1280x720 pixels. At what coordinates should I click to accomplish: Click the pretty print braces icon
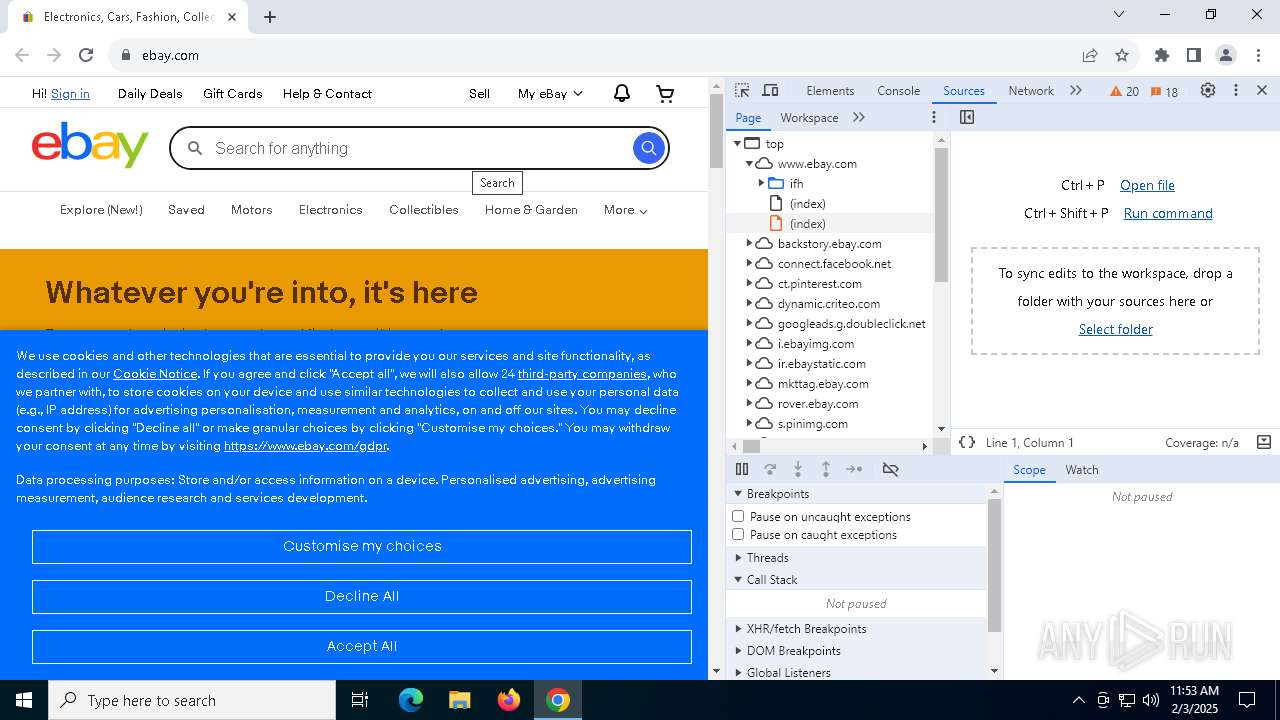(967, 442)
